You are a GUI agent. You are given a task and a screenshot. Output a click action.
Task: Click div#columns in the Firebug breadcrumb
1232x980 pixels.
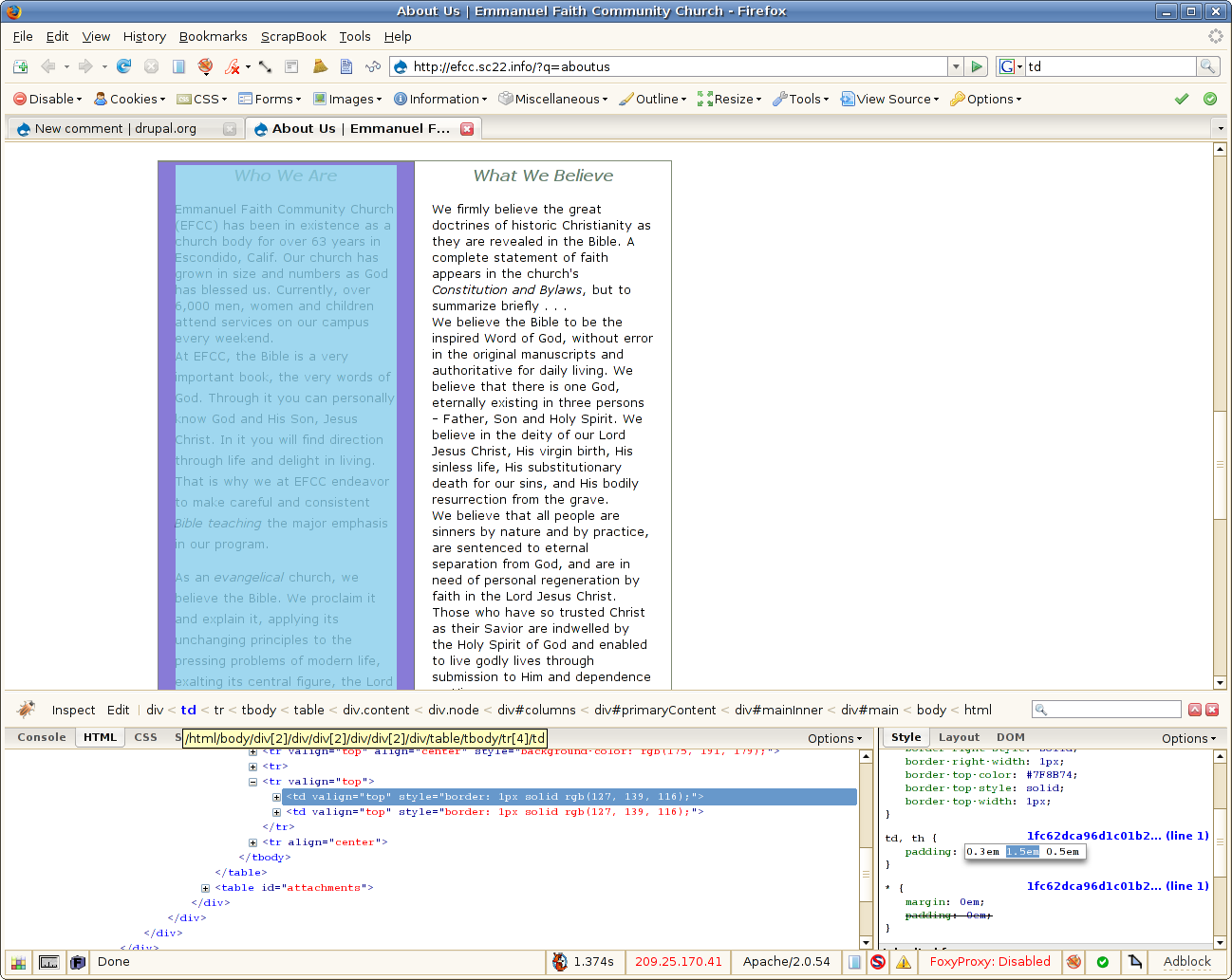tap(536, 710)
